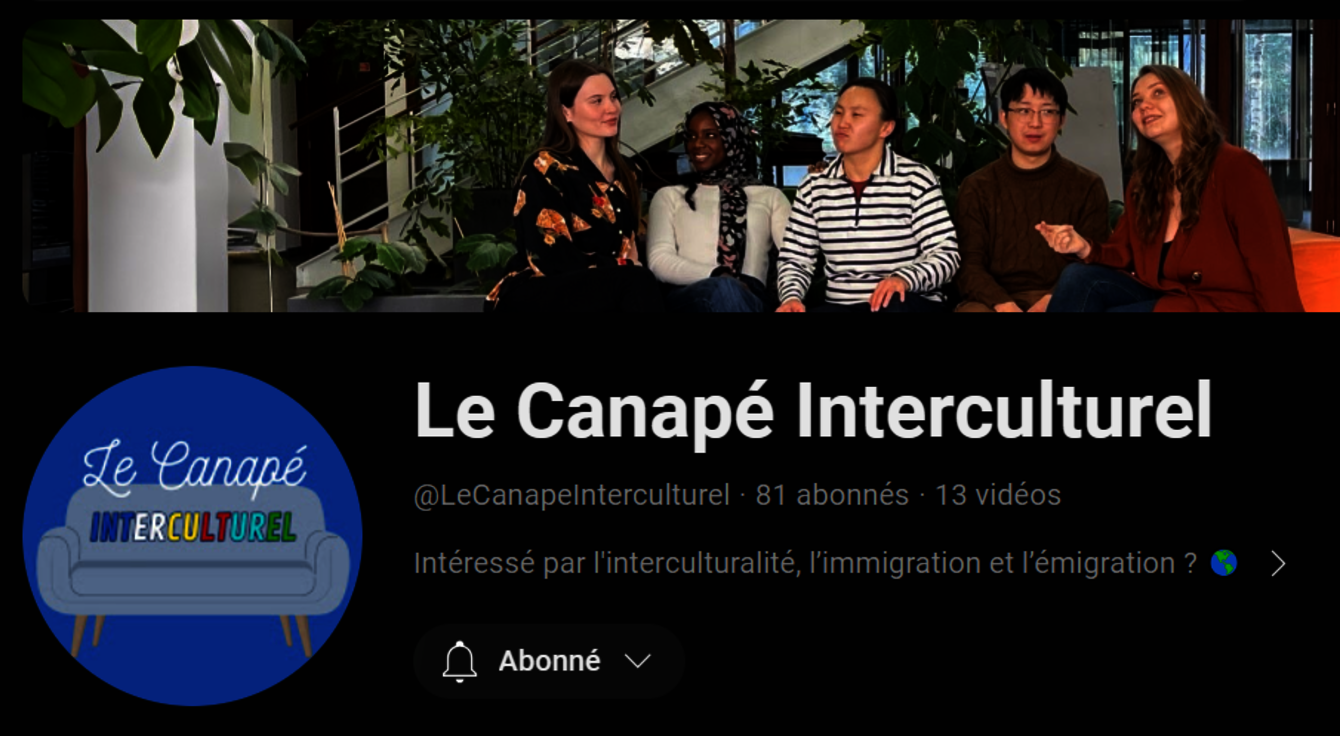Open the Abonné dropdown chevron

click(x=637, y=661)
